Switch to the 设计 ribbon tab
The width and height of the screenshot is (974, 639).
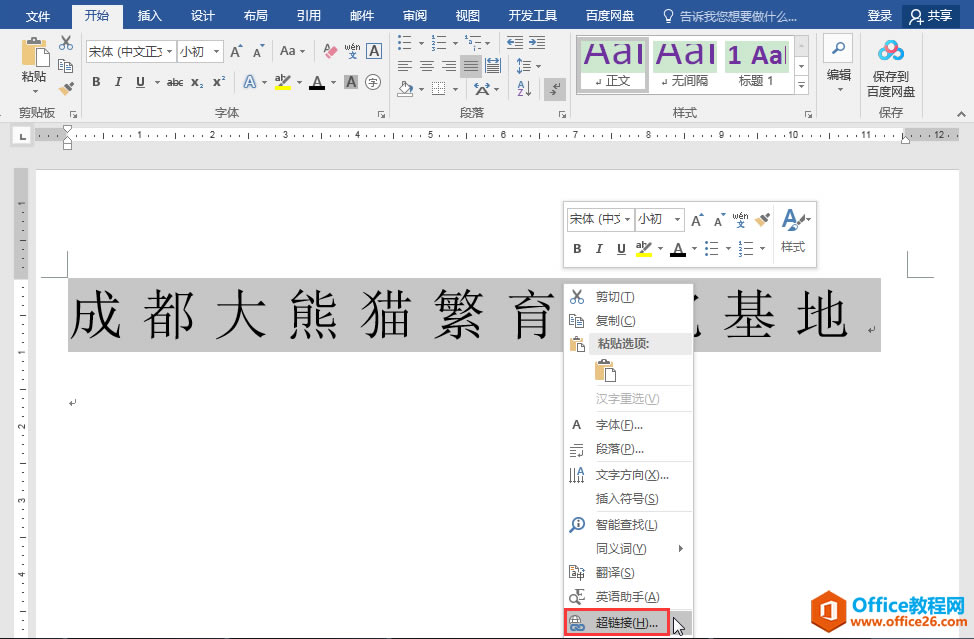point(203,16)
